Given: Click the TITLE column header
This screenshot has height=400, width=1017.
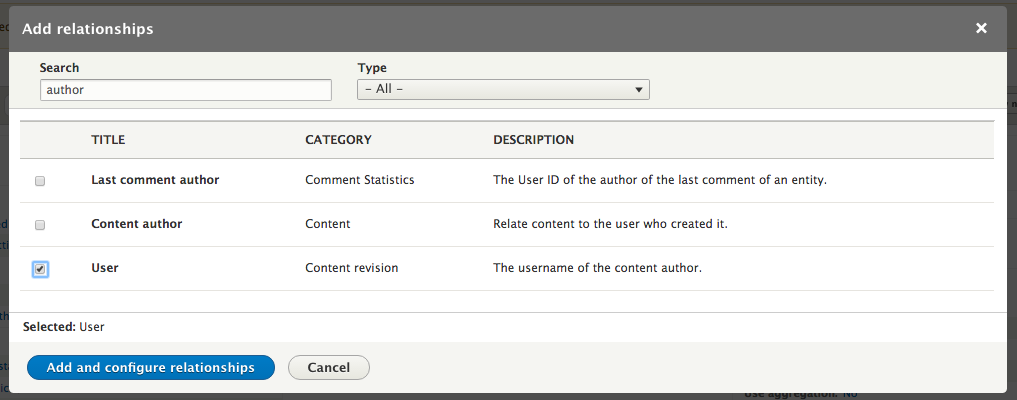Looking at the screenshot, I should [x=108, y=140].
